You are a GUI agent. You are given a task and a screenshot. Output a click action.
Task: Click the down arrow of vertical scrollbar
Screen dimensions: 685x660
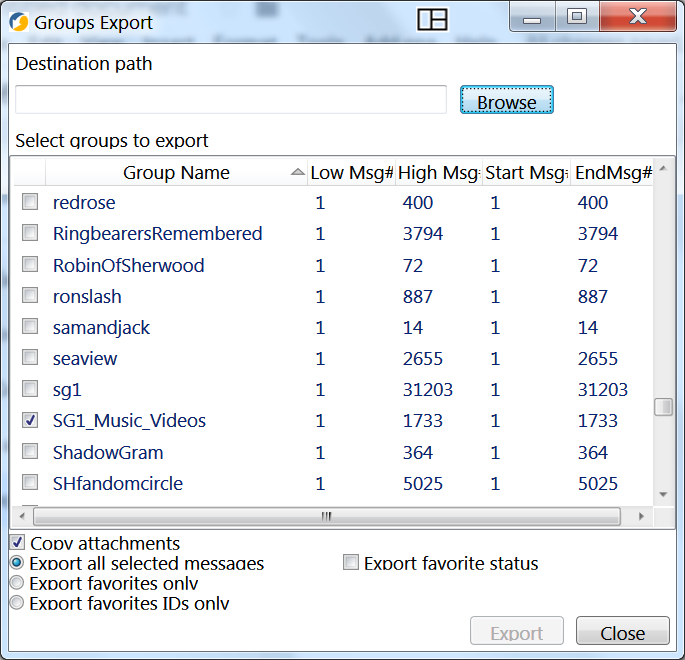pyautogui.click(x=662, y=495)
